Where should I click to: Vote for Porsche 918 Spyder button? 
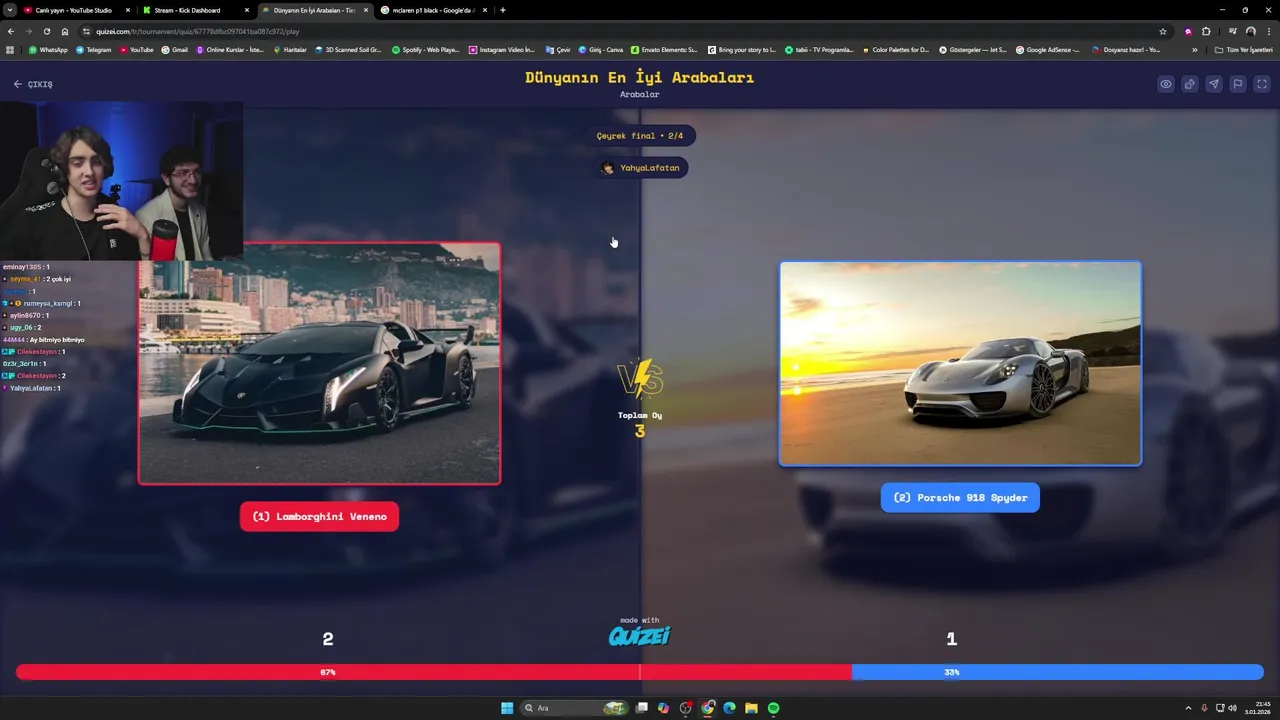(x=960, y=497)
